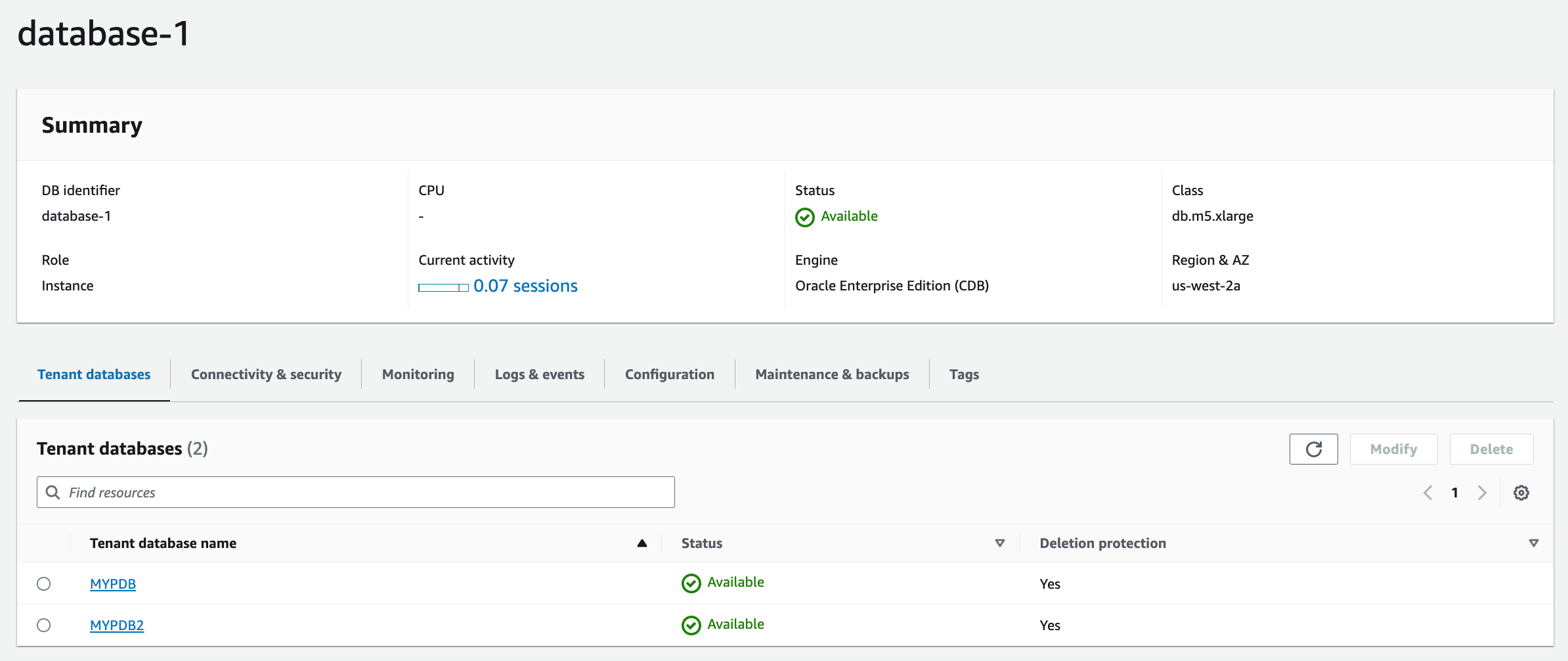
Task: Open table preferences gear icon
Action: pyautogui.click(x=1521, y=493)
